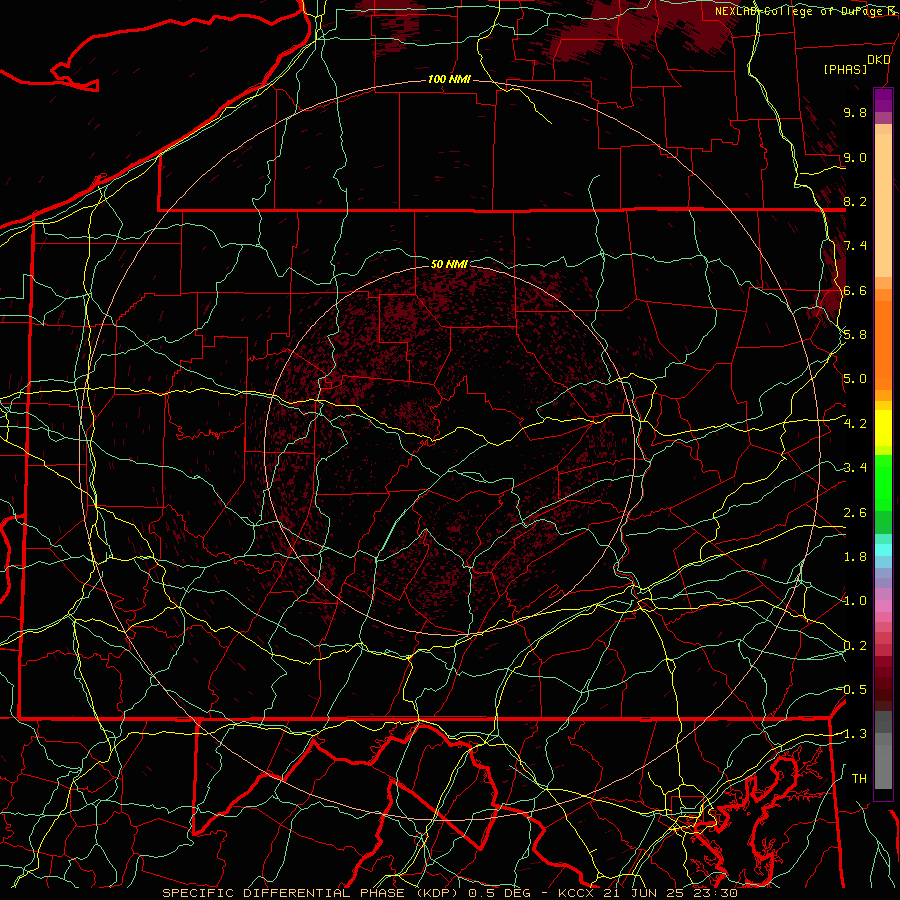Click the KCCX radar site identifier
The image size is (900, 900).
pos(576,893)
